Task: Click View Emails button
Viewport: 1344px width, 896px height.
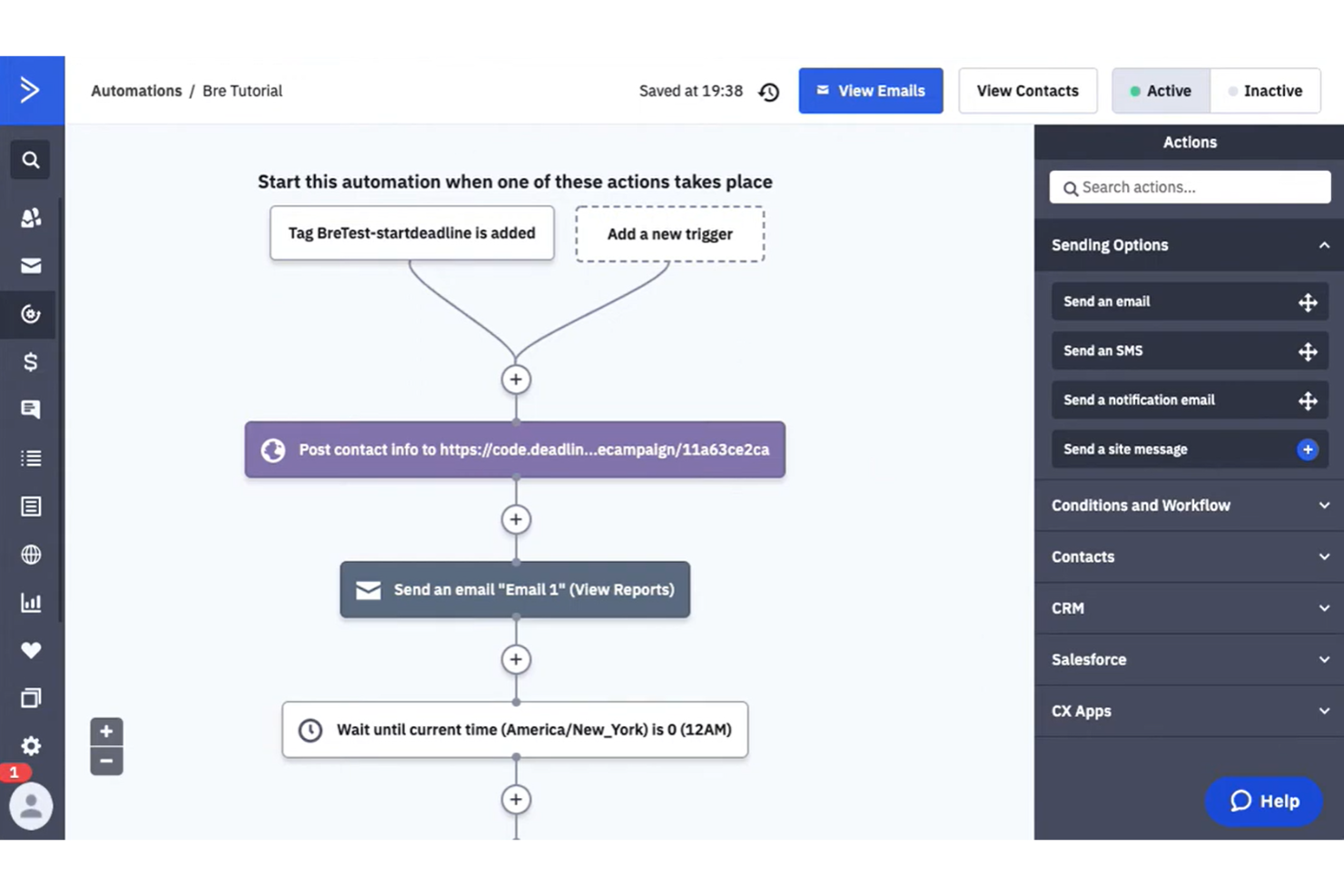Action: click(871, 91)
